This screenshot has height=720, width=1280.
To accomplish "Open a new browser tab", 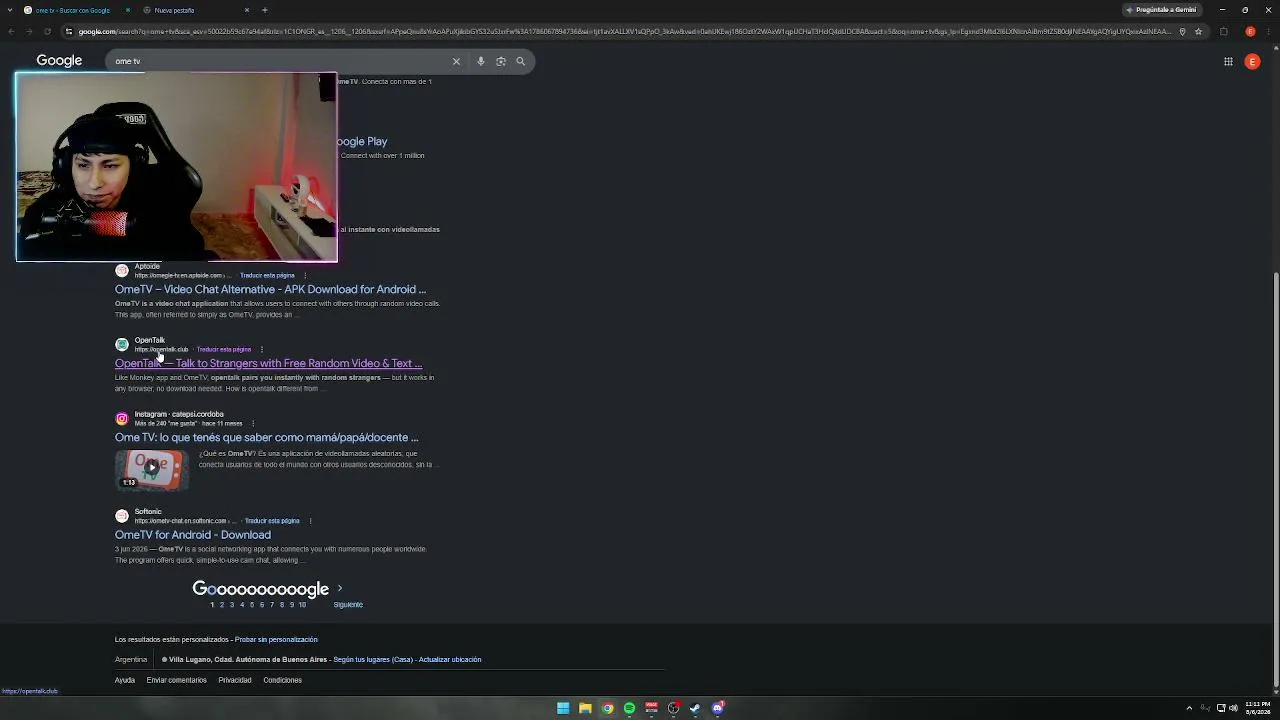I will [265, 10].
